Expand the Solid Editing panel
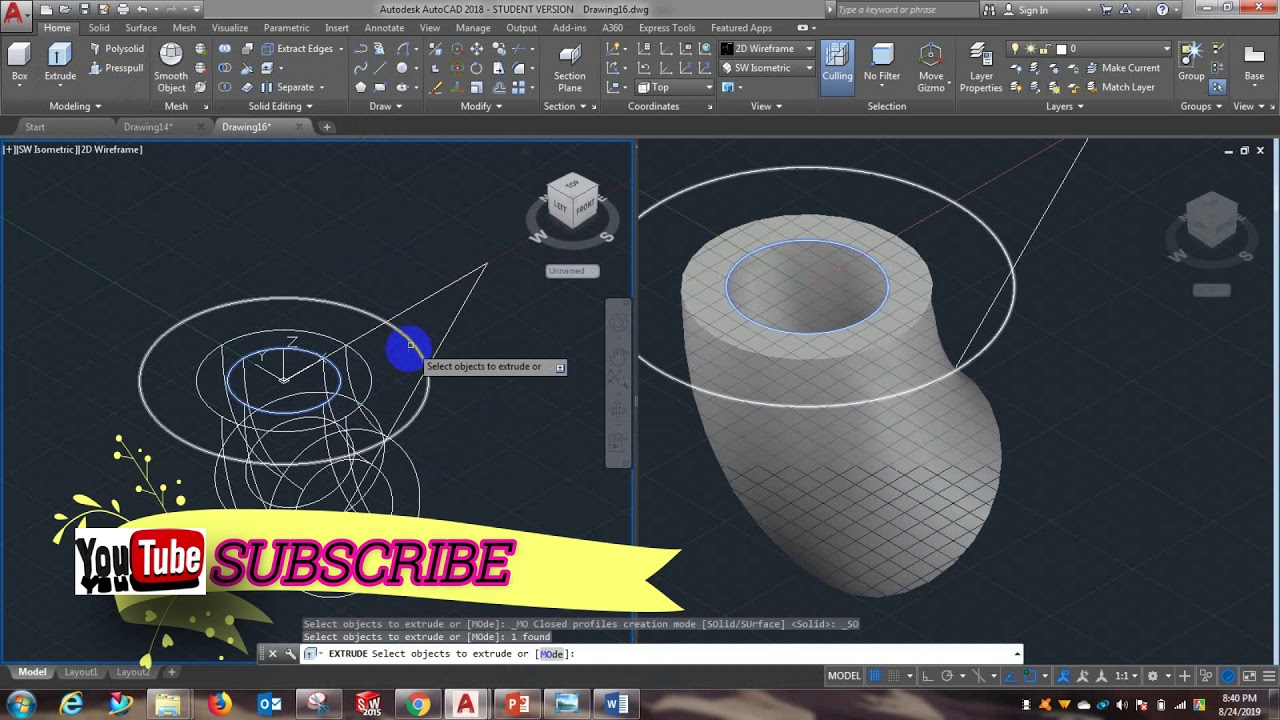1280x720 pixels. tap(281, 106)
